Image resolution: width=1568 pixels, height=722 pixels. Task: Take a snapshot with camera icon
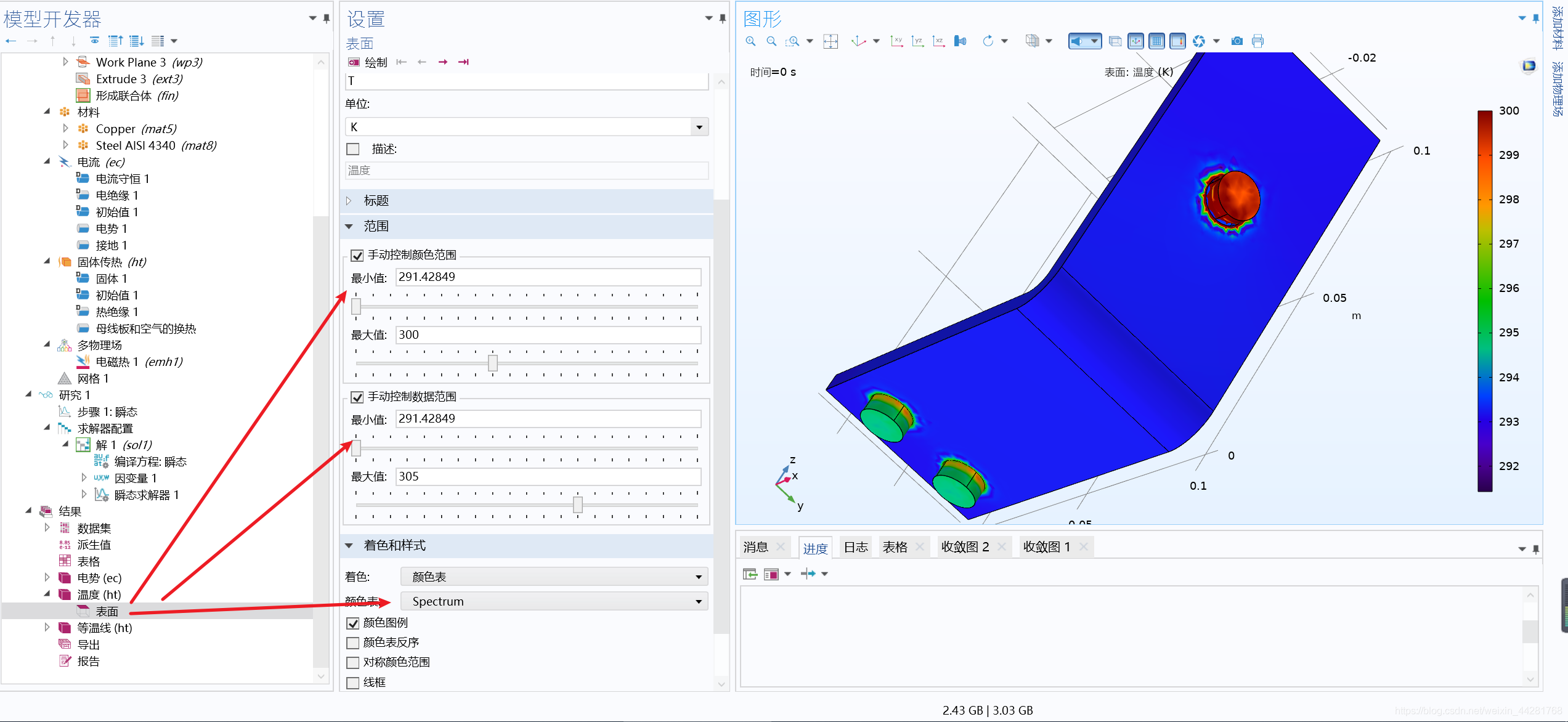1237,41
